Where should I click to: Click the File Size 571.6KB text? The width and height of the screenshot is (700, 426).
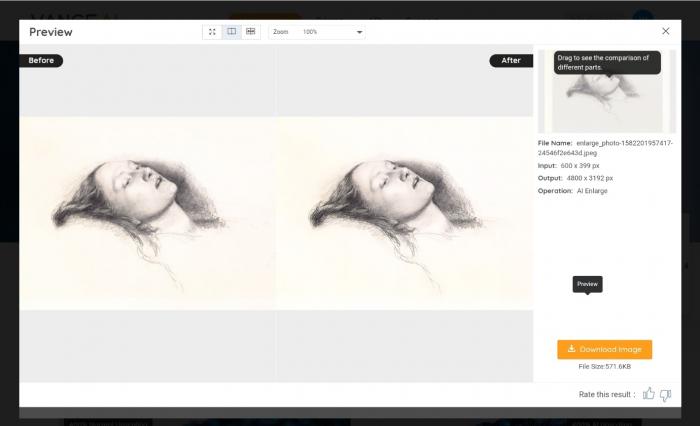click(604, 367)
